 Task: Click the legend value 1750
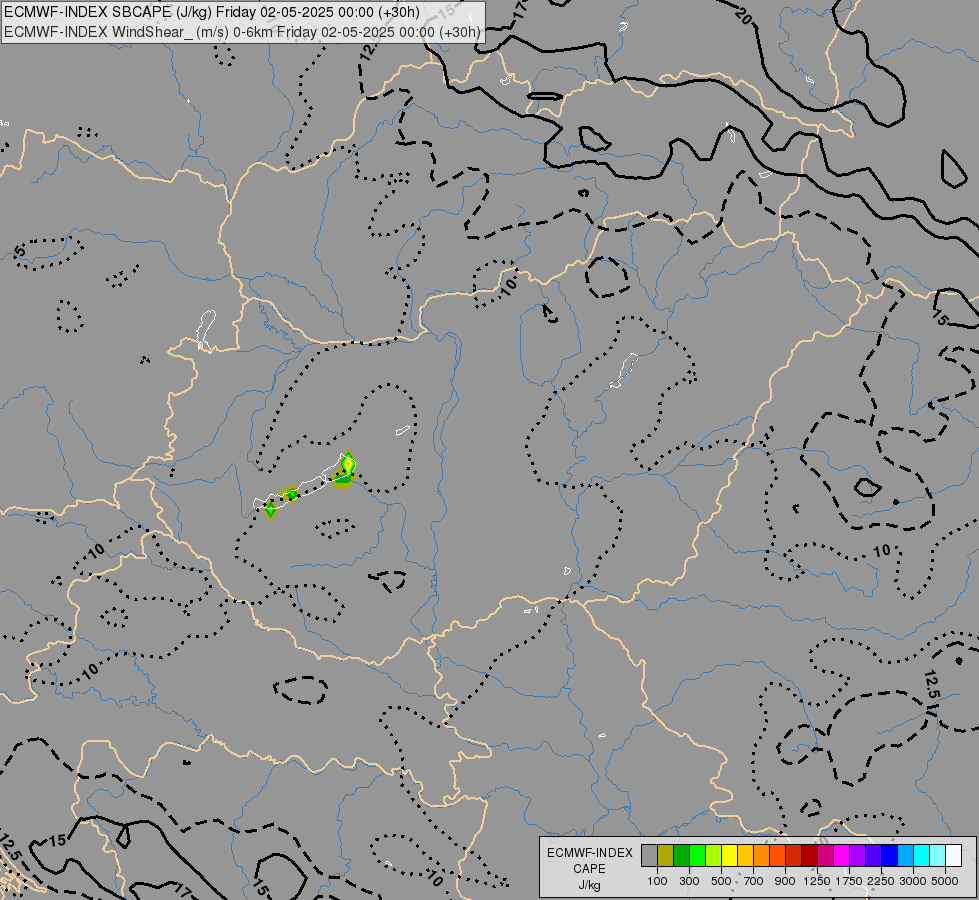click(x=849, y=881)
